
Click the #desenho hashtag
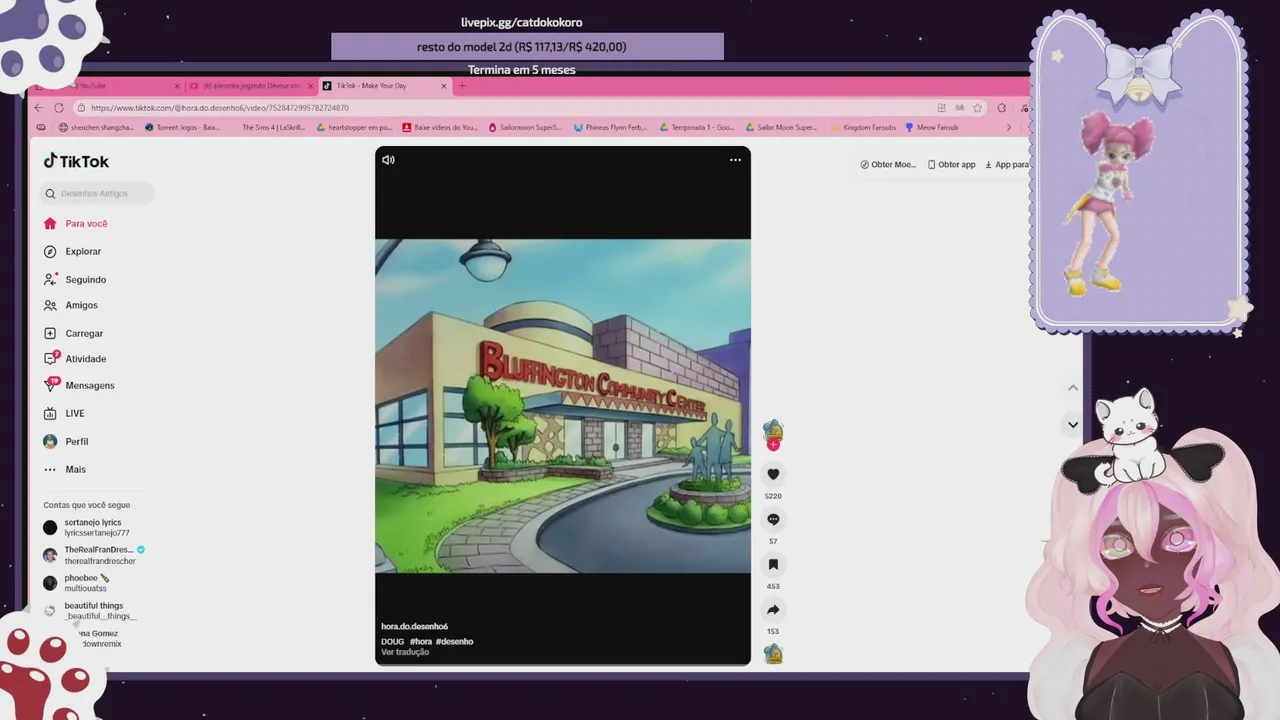click(x=455, y=642)
